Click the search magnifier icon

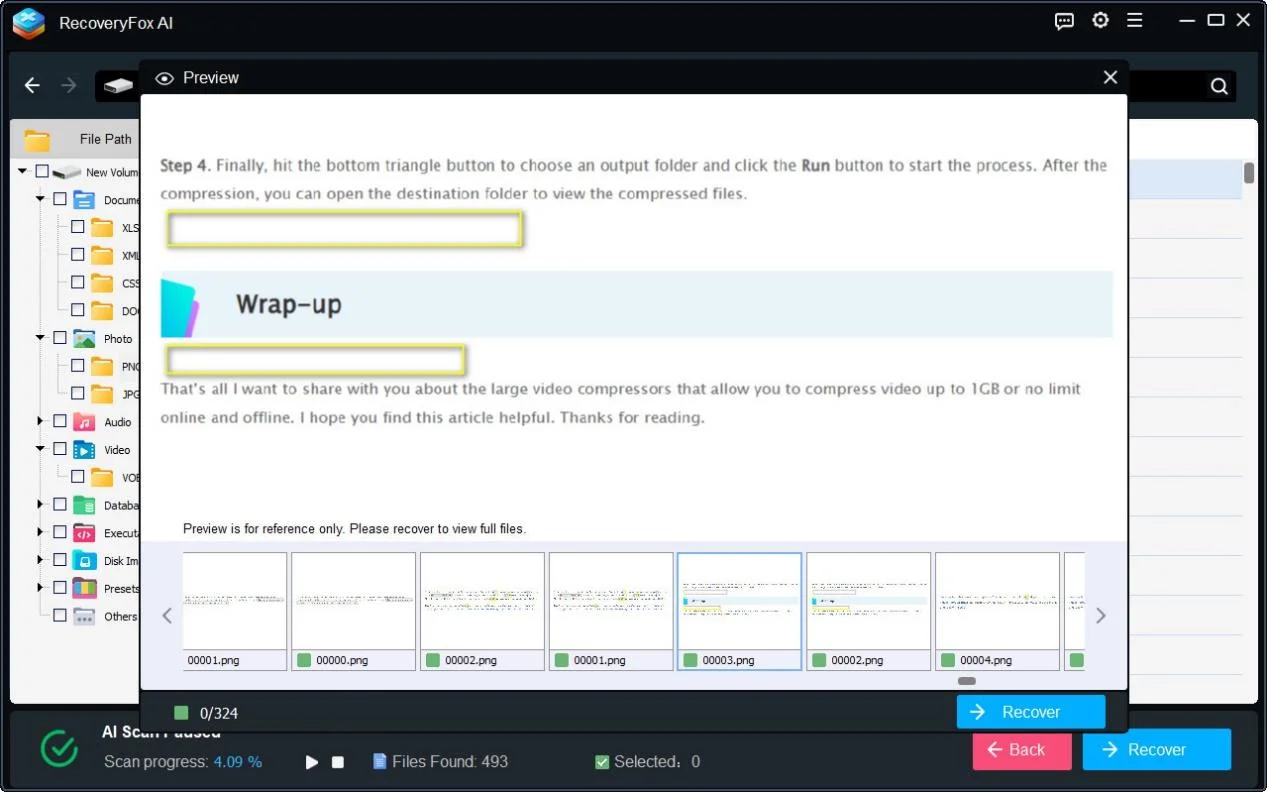pyautogui.click(x=1219, y=86)
